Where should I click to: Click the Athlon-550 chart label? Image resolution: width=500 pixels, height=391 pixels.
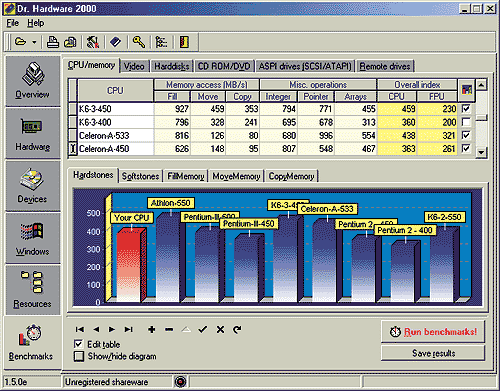tap(171, 203)
